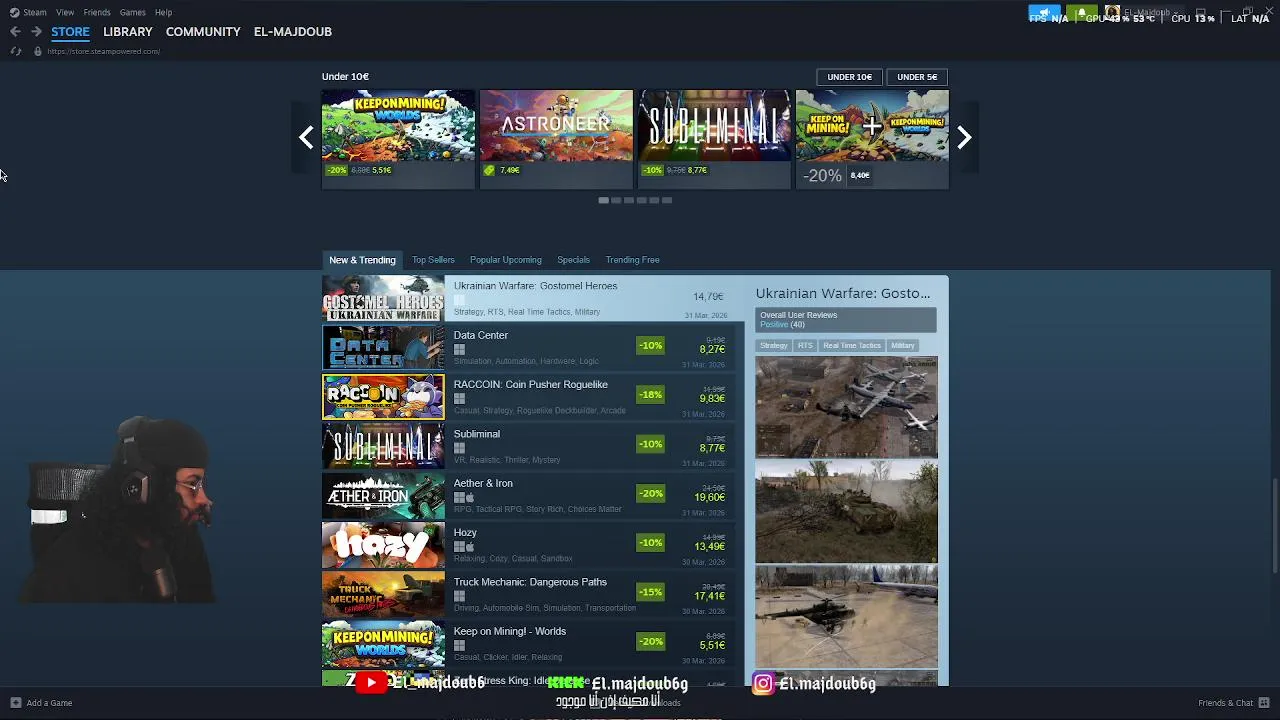The width and height of the screenshot is (1280, 720).
Task: Click the platform icons in Aether & Iron row
Action: pyautogui.click(x=464, y=498)
